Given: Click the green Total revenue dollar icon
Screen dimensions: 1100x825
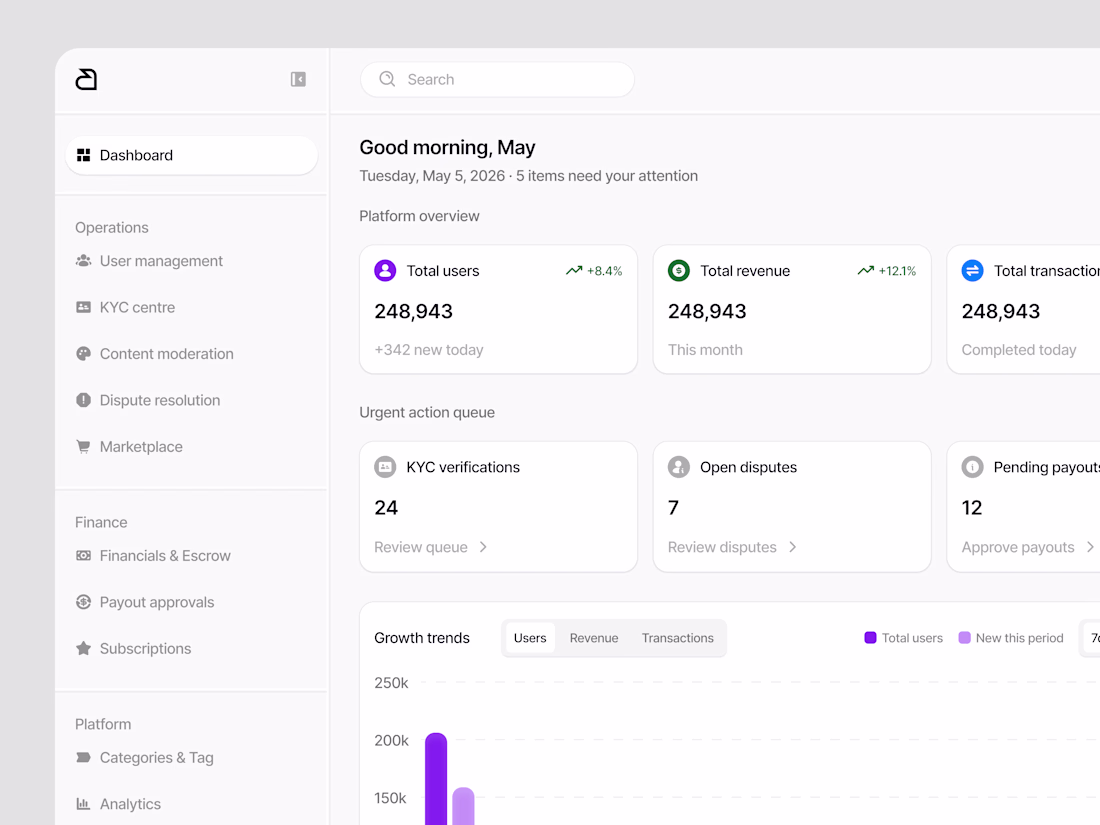Looking at the screenshot, I should point(678,271).
